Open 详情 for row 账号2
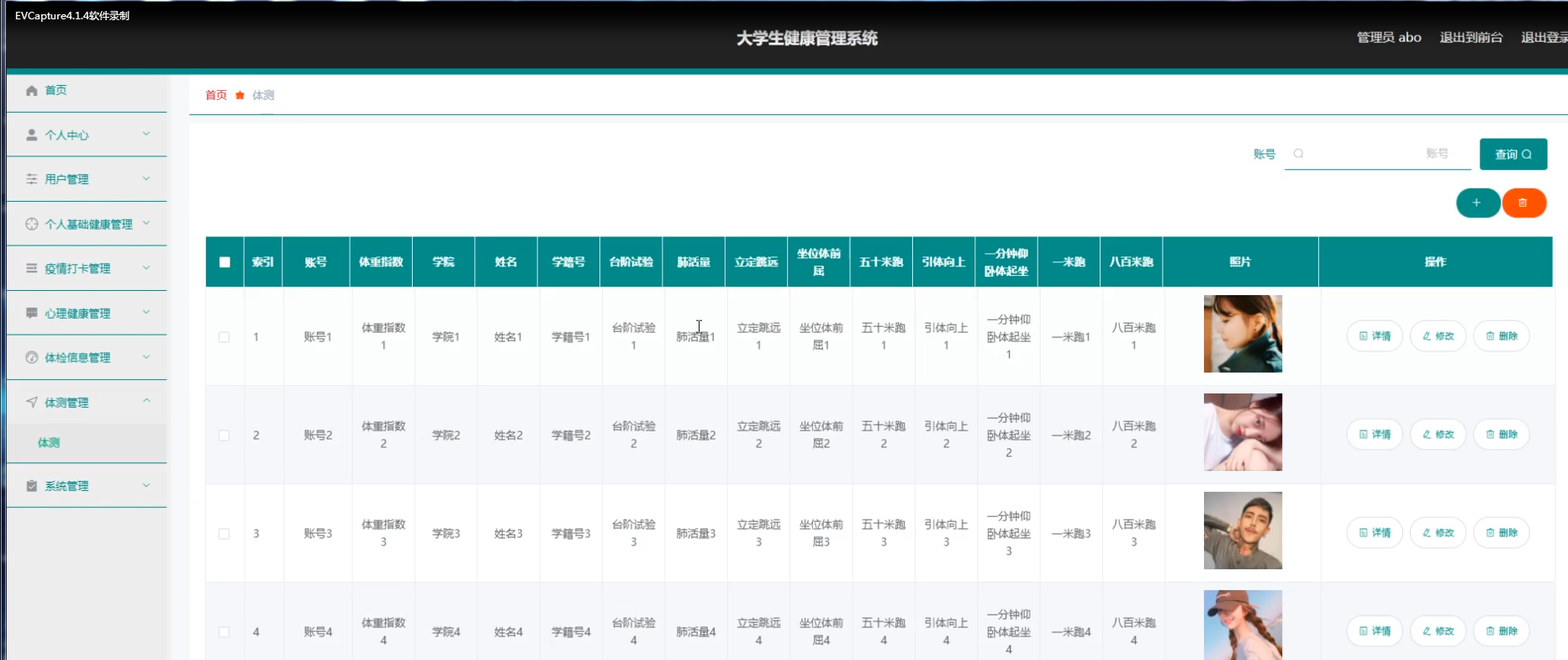 (x=1375, y=435)
